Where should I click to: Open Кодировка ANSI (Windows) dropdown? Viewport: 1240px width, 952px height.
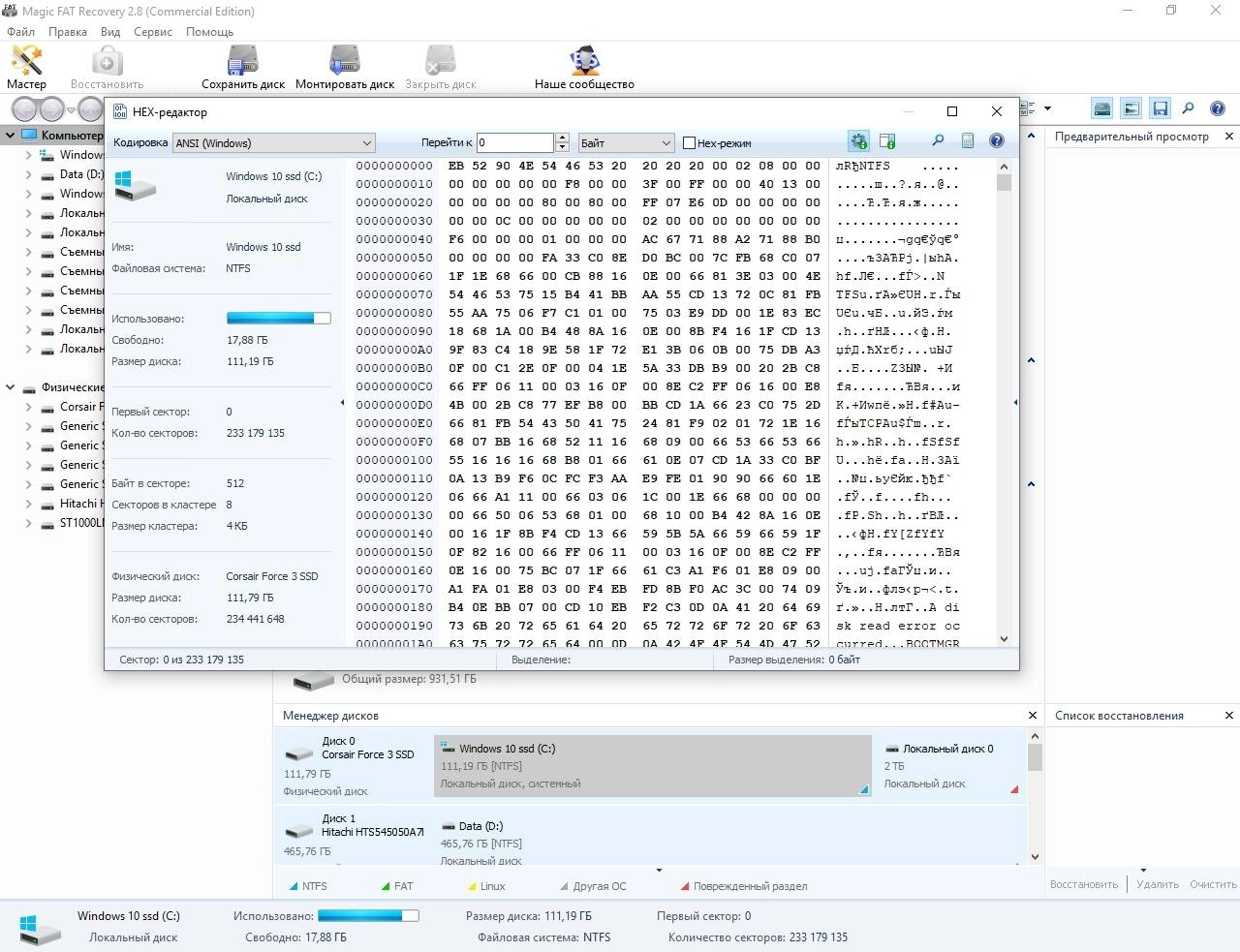click(274, 143)
